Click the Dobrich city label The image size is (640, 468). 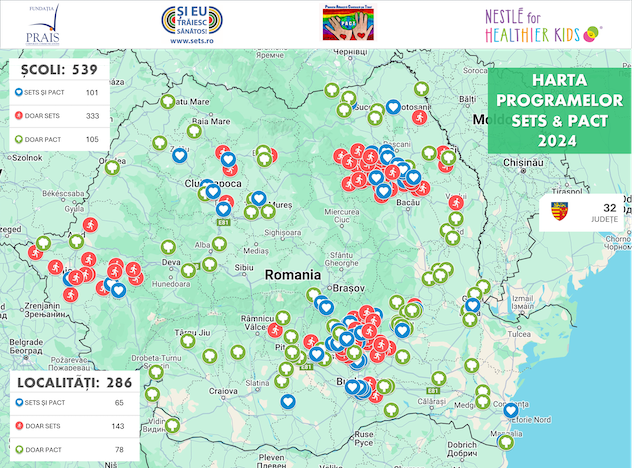(462, 449)
